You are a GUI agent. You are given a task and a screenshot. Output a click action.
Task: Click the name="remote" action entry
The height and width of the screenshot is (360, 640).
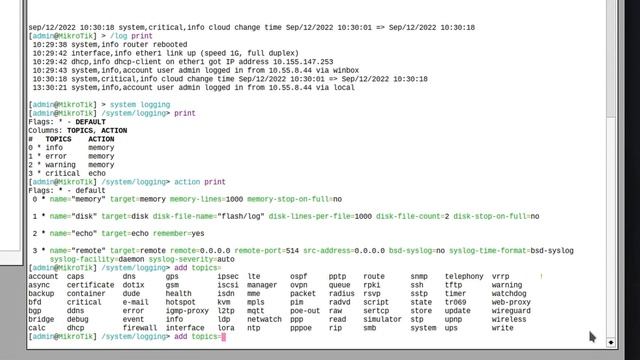[x=303, y=255]
